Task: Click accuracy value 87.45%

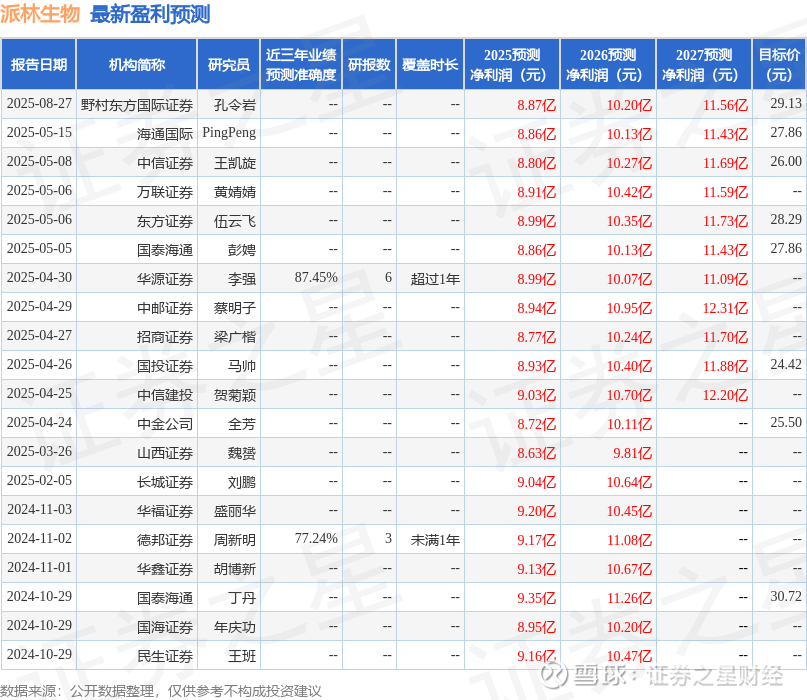Action: (x=316, y=277)
